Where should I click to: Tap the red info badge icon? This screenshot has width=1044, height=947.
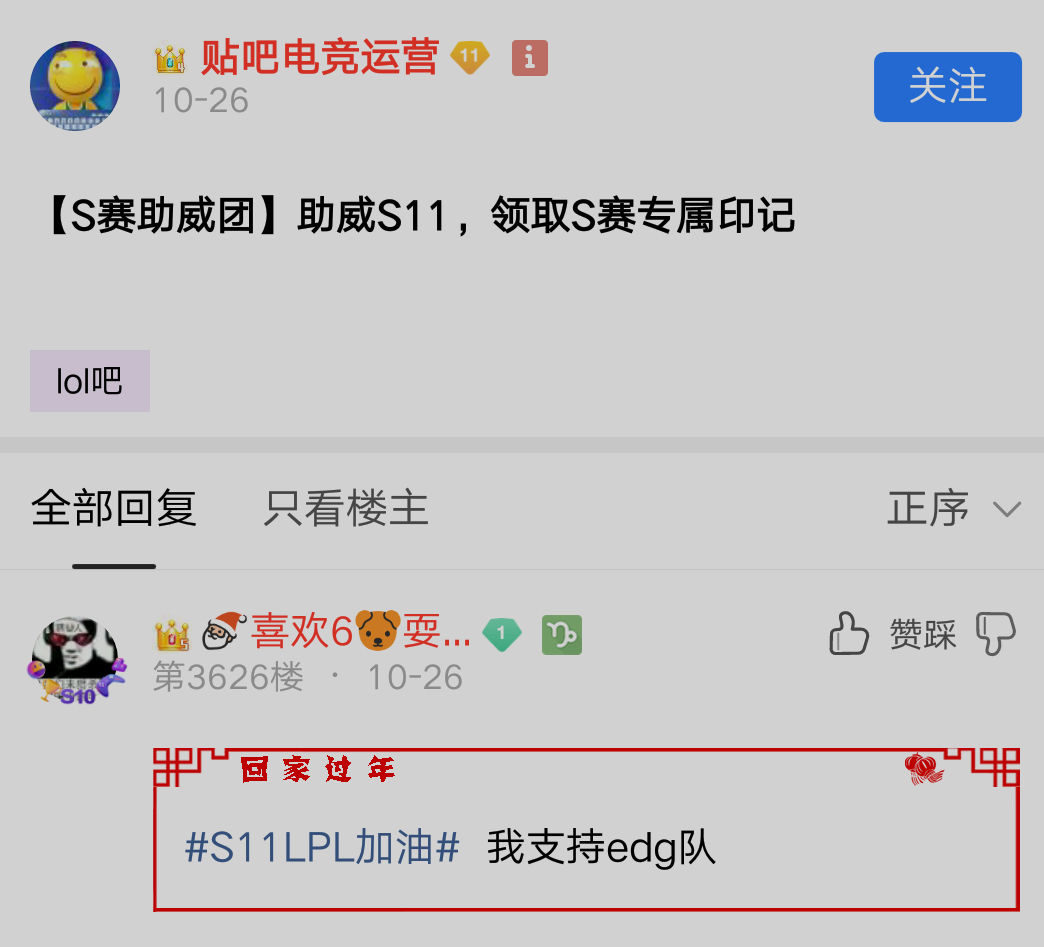point(529,58)
